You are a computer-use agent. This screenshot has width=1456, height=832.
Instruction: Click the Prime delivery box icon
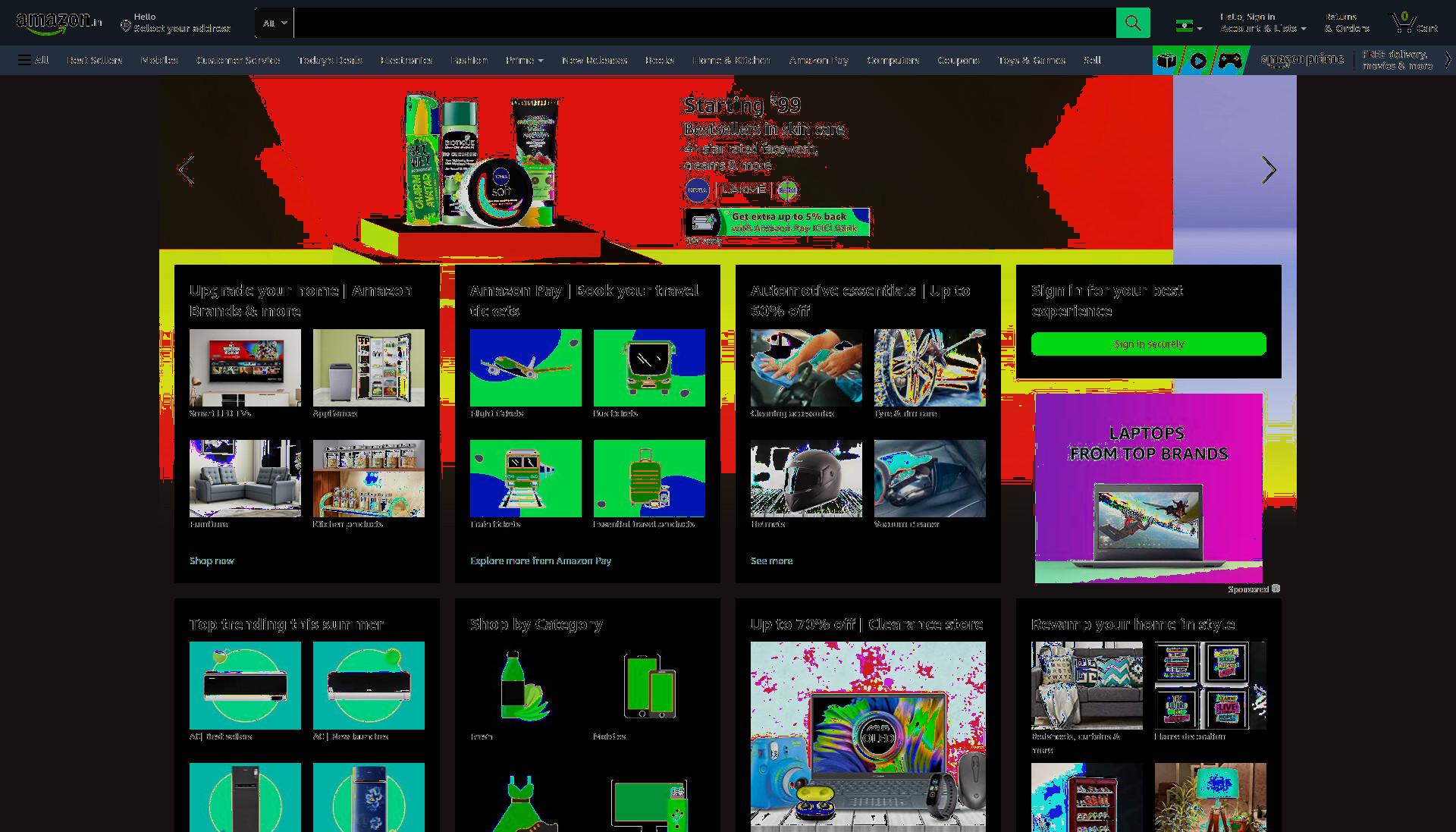tap(1166, 61)
